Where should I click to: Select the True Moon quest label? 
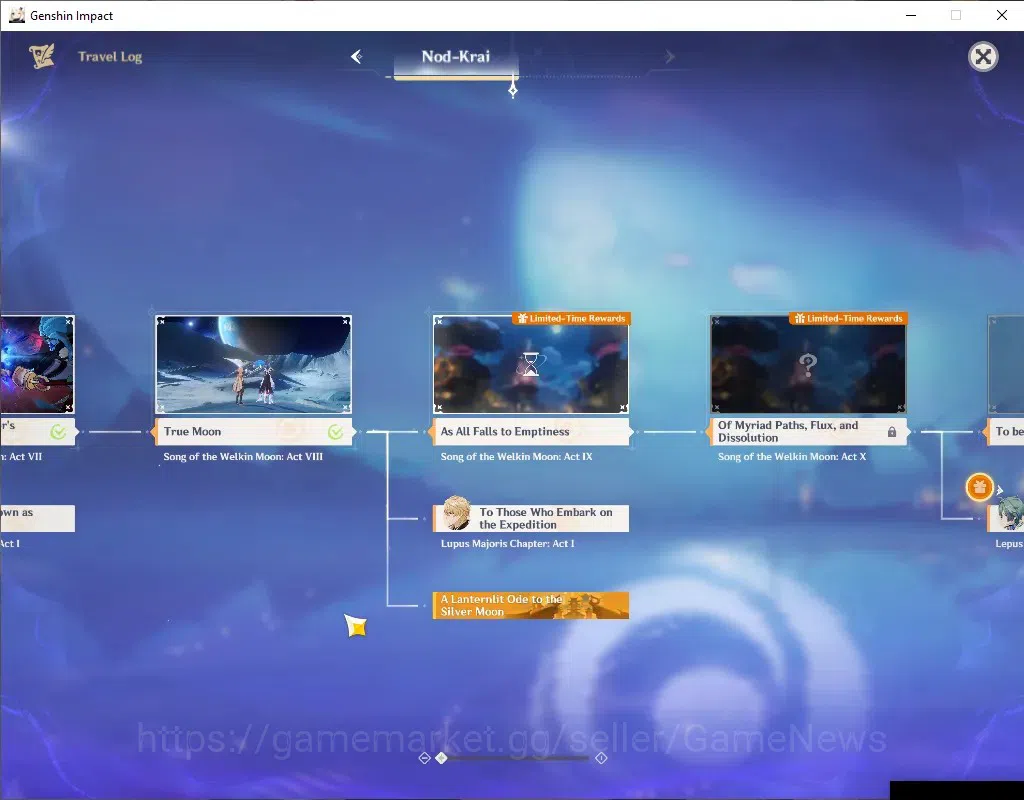253,432
